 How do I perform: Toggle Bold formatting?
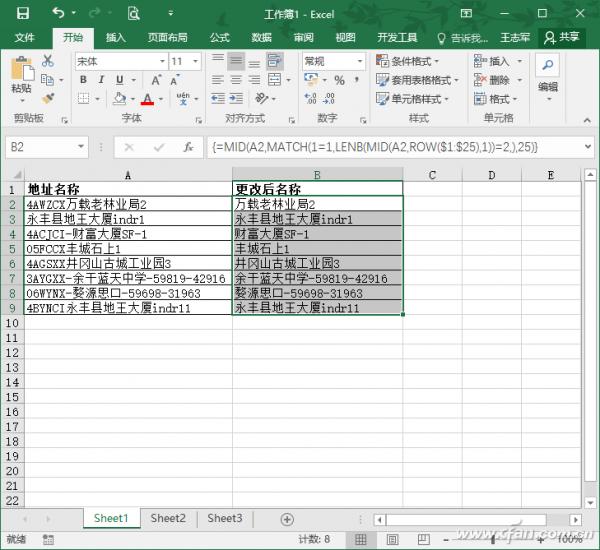[x=82, y=80]
